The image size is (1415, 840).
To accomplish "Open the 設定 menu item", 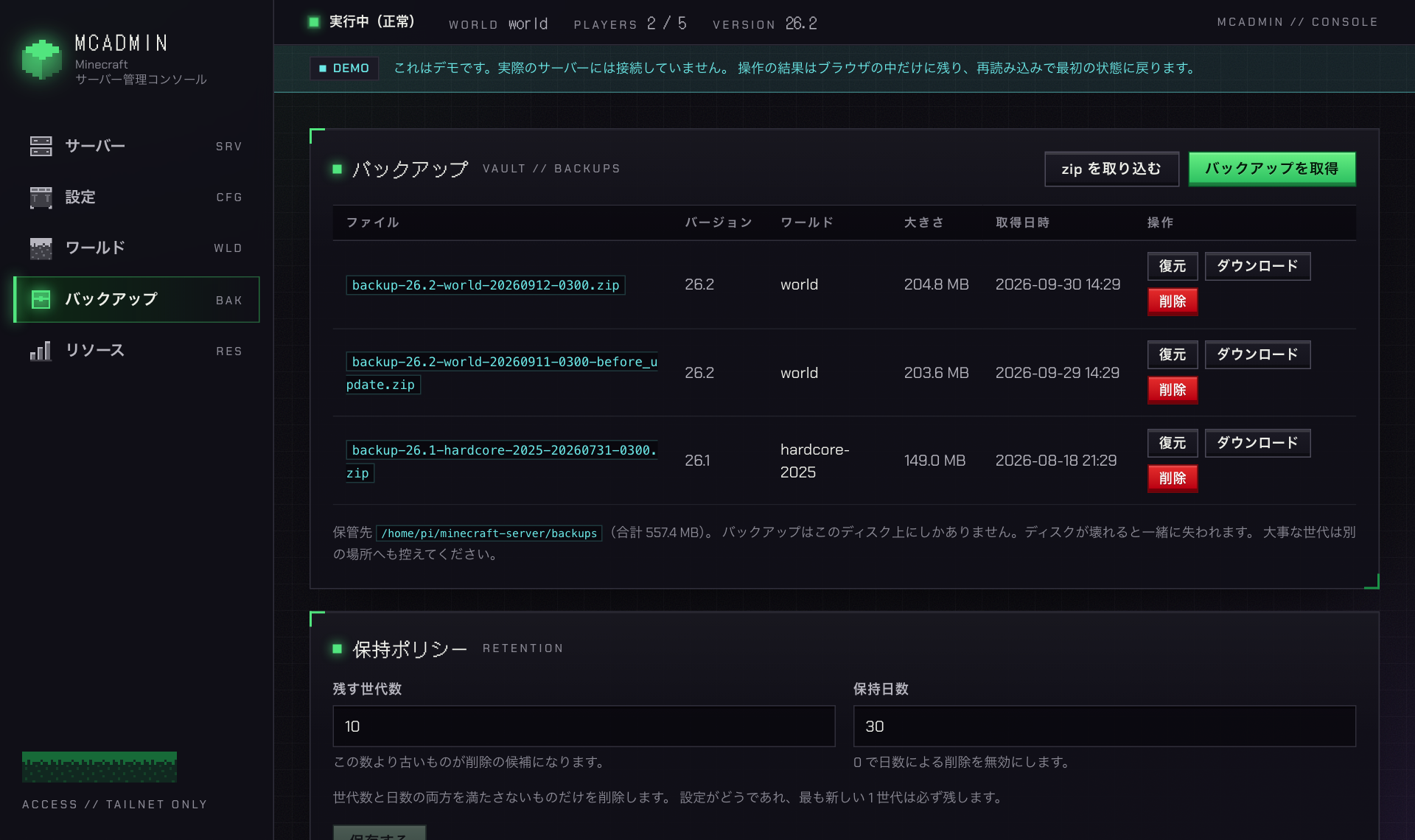I will click(x=136, y=197).
